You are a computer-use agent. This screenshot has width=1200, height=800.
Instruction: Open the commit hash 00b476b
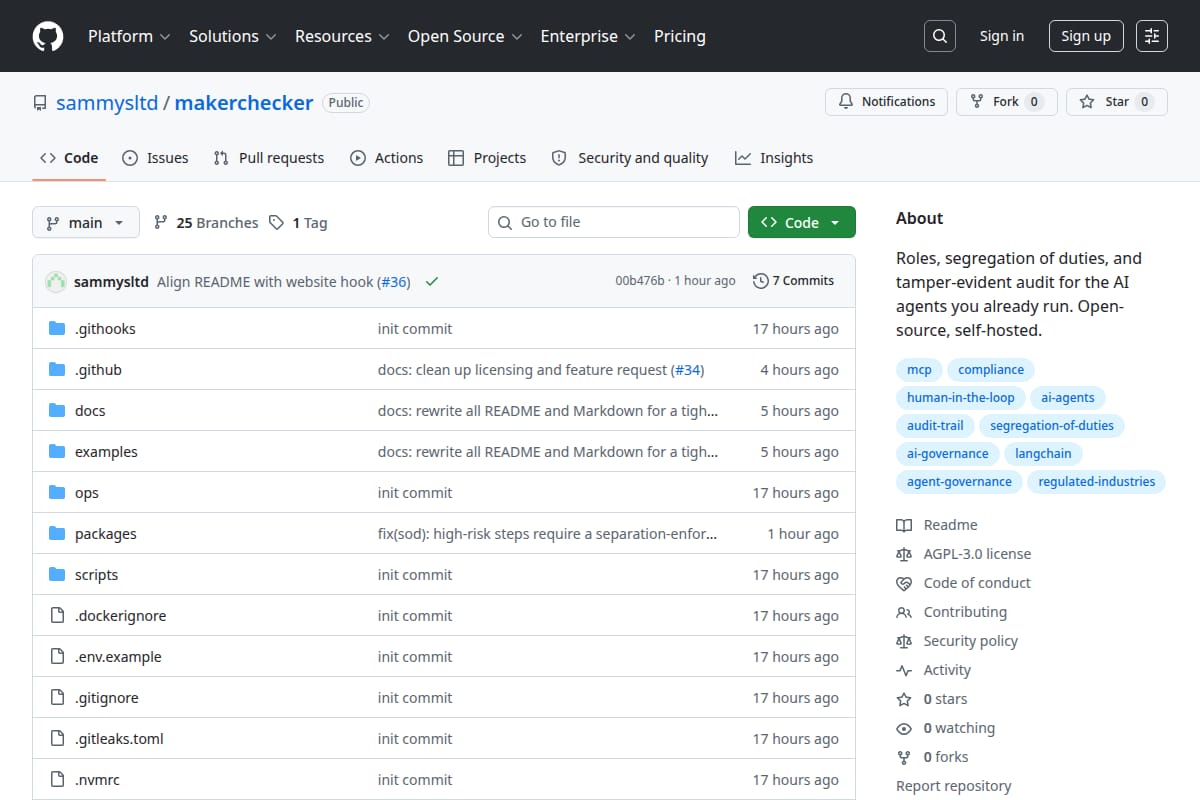[640, 281]
